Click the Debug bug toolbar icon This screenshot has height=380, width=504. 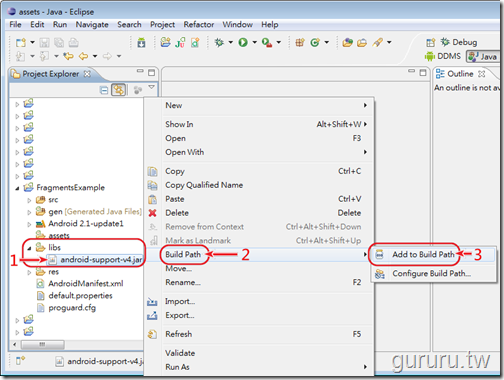[x=219, y=42]
